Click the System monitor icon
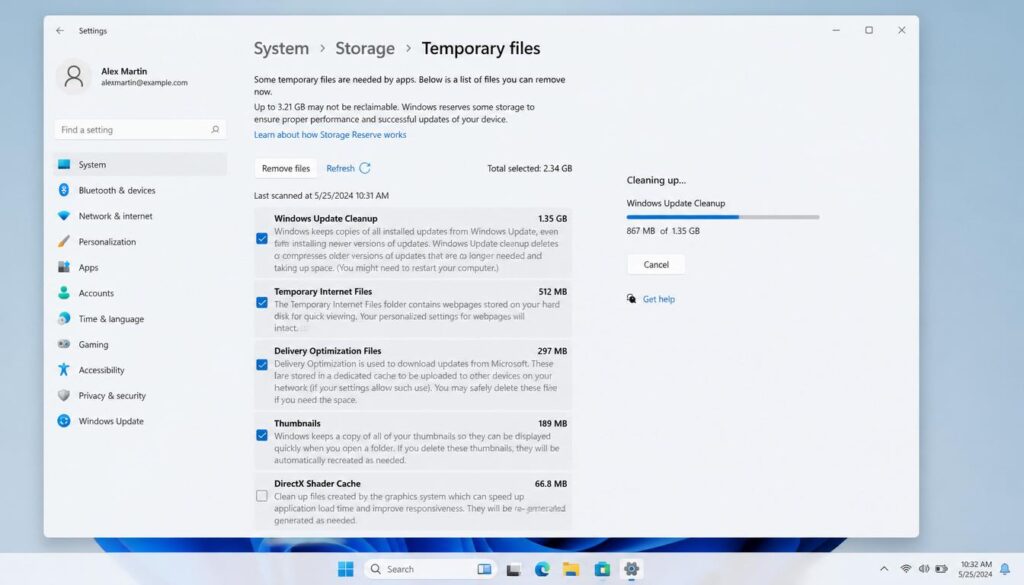The image size is (1024, 585). coord(63,165)
